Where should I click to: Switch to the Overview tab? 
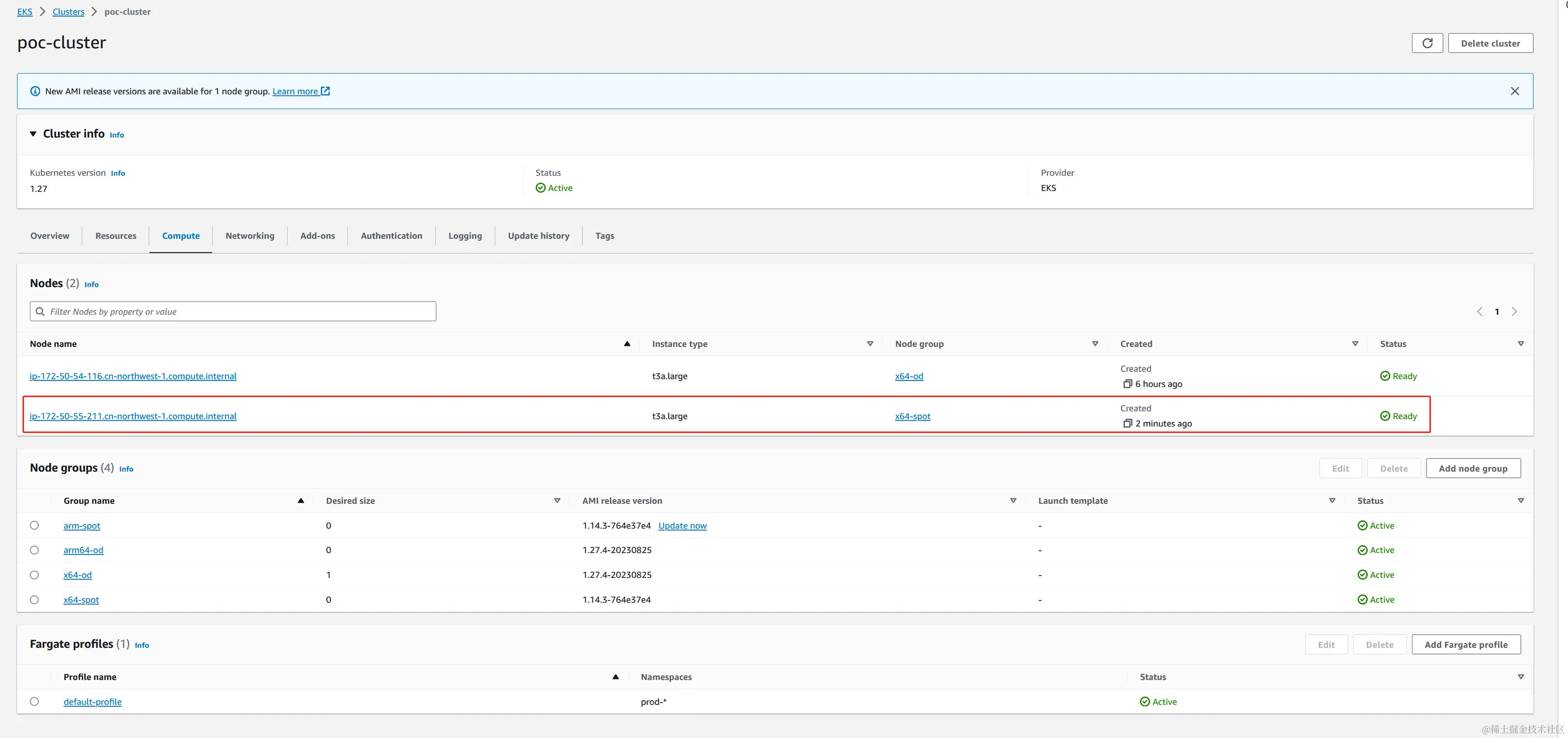click(x=50, y=236)
